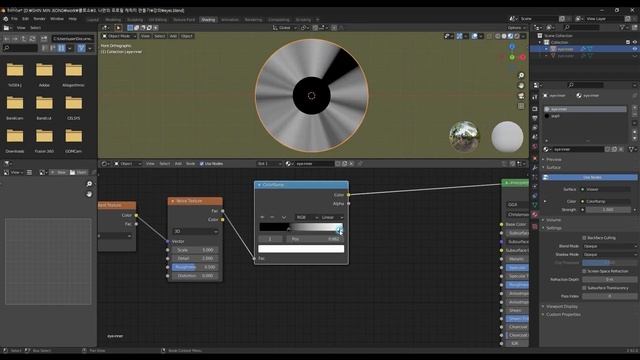The width and height of the screenshot is (640, 360).
Task: Open Noise Texture 3D dimensions dropdown
Action: [x=196, y=231]
